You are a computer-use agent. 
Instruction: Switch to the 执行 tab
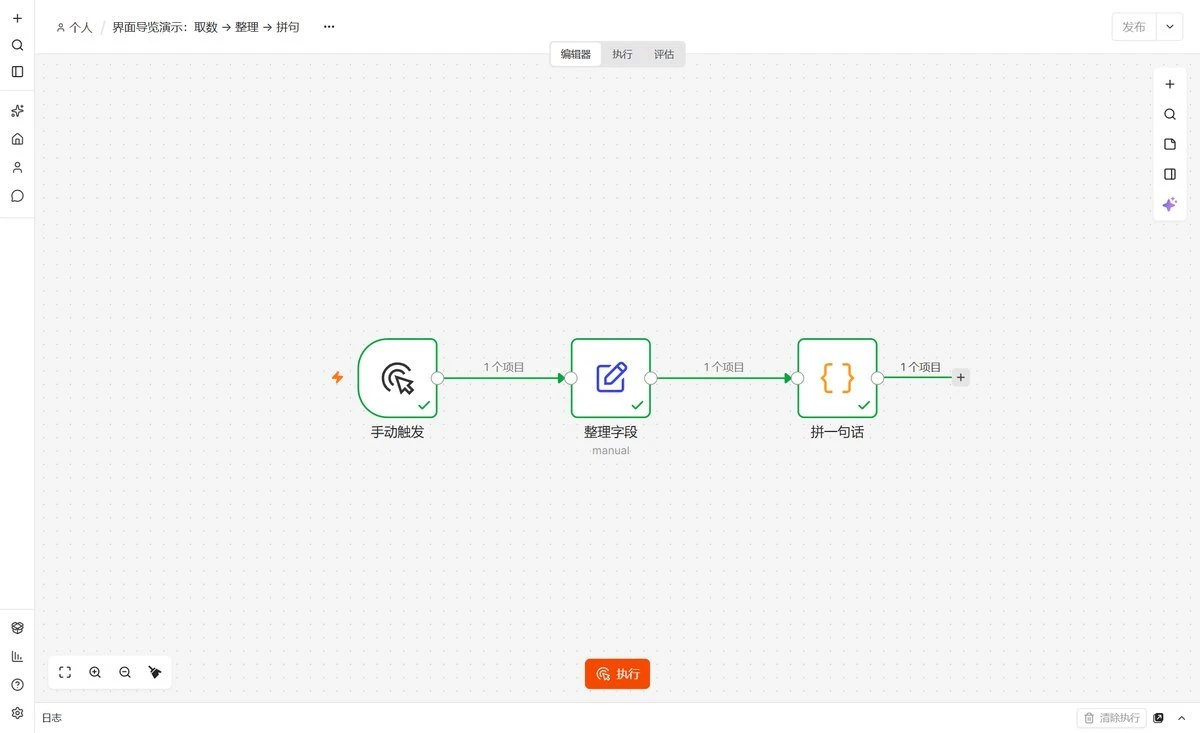pos(622,54)
